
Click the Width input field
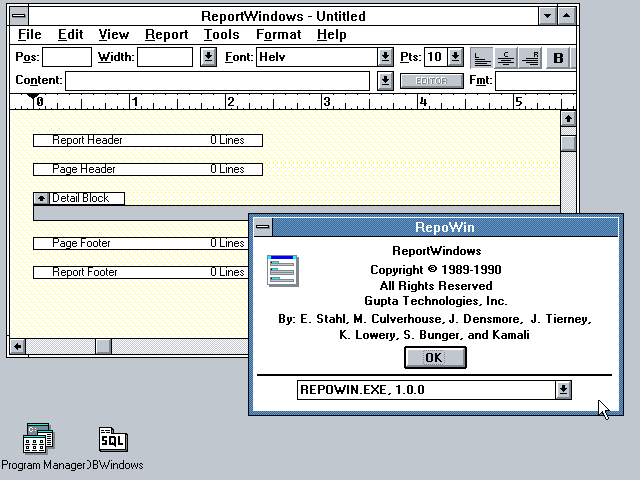(165, 57)
